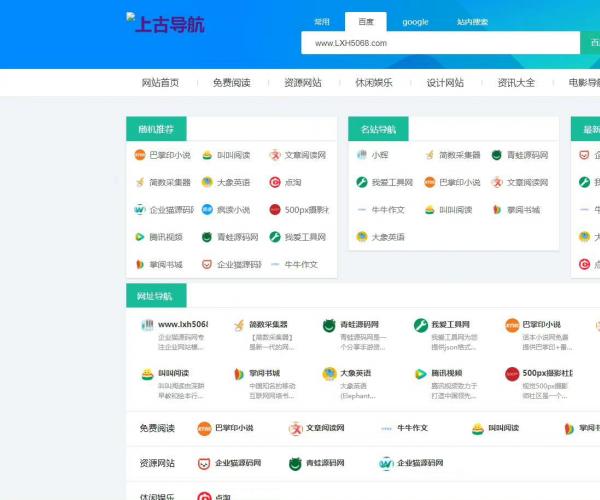Image resolution: width=600 pixels, height=500 pixels.
Task: Click the 我爱工具网 wrench icon in the 随机推荐 panel
Action: 275,237
